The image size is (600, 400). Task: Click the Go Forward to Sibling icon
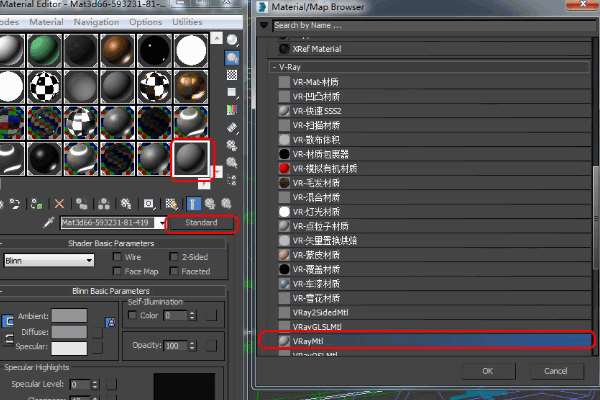[x=227, y=204]
